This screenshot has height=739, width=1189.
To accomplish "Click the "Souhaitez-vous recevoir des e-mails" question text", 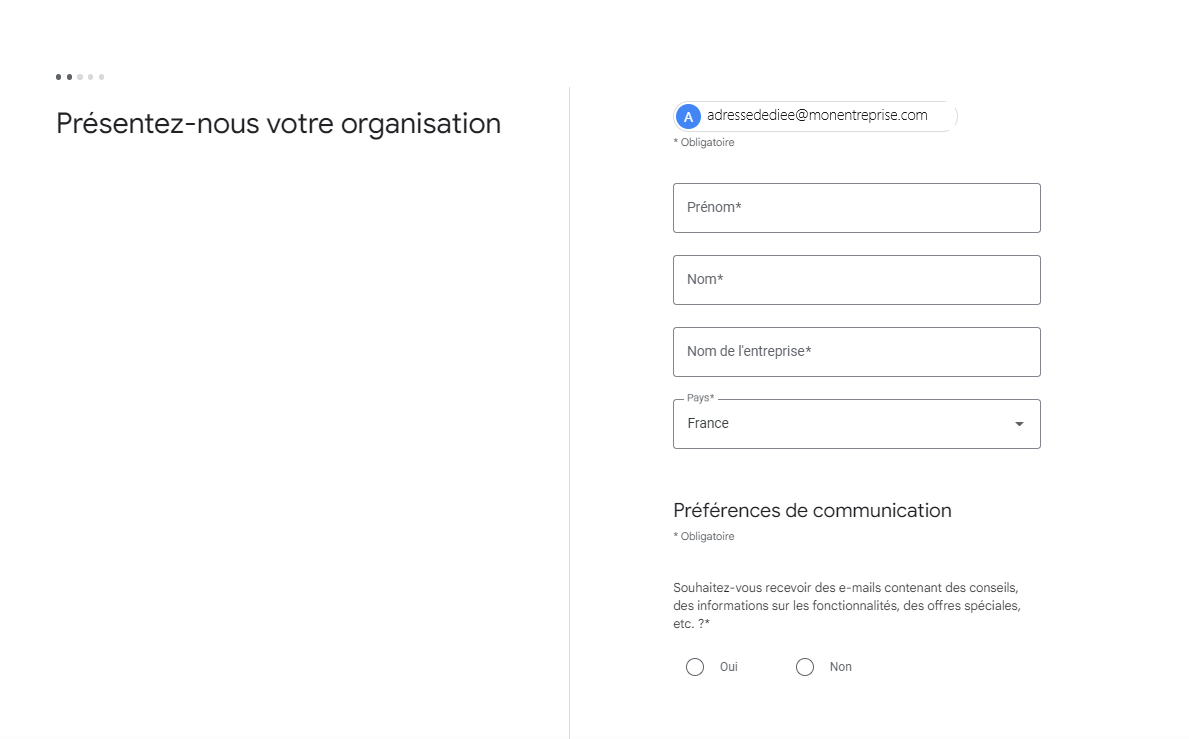I will [x=846, y=606].
